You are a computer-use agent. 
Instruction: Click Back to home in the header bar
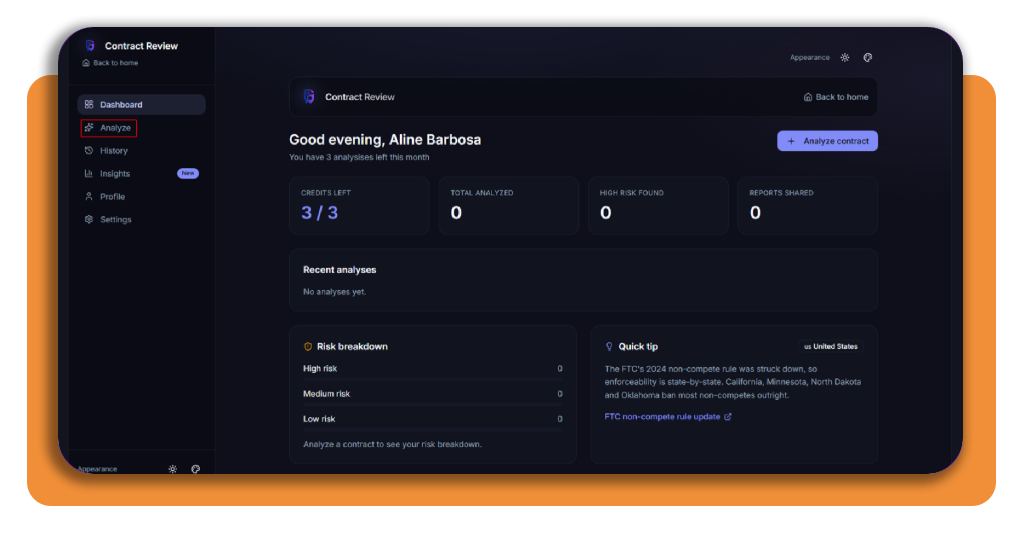(x=836, y=97)
